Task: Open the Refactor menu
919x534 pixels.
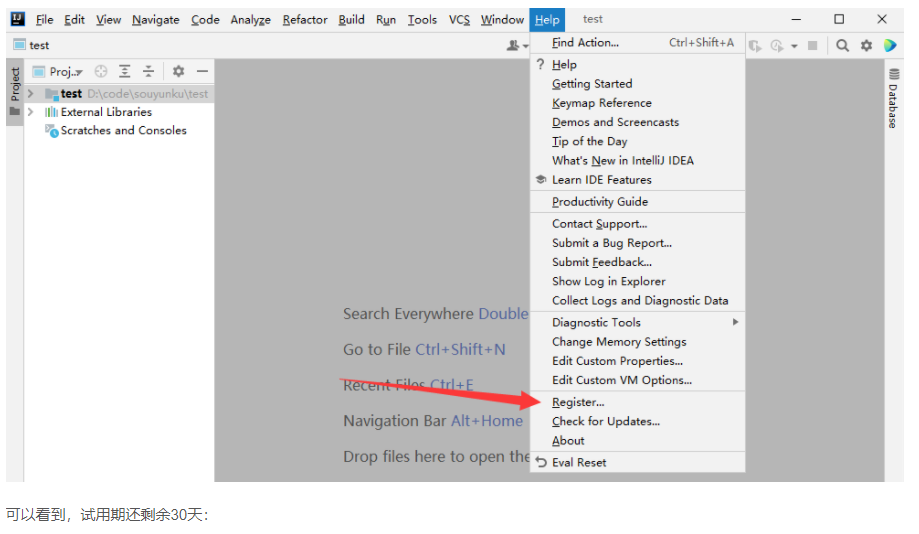Action: (x=305, y=19)
